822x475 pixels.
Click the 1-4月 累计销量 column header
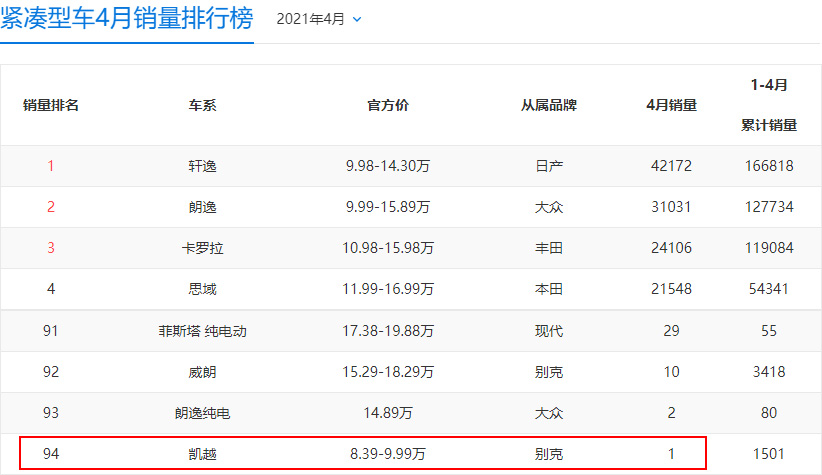coord(769,105)
